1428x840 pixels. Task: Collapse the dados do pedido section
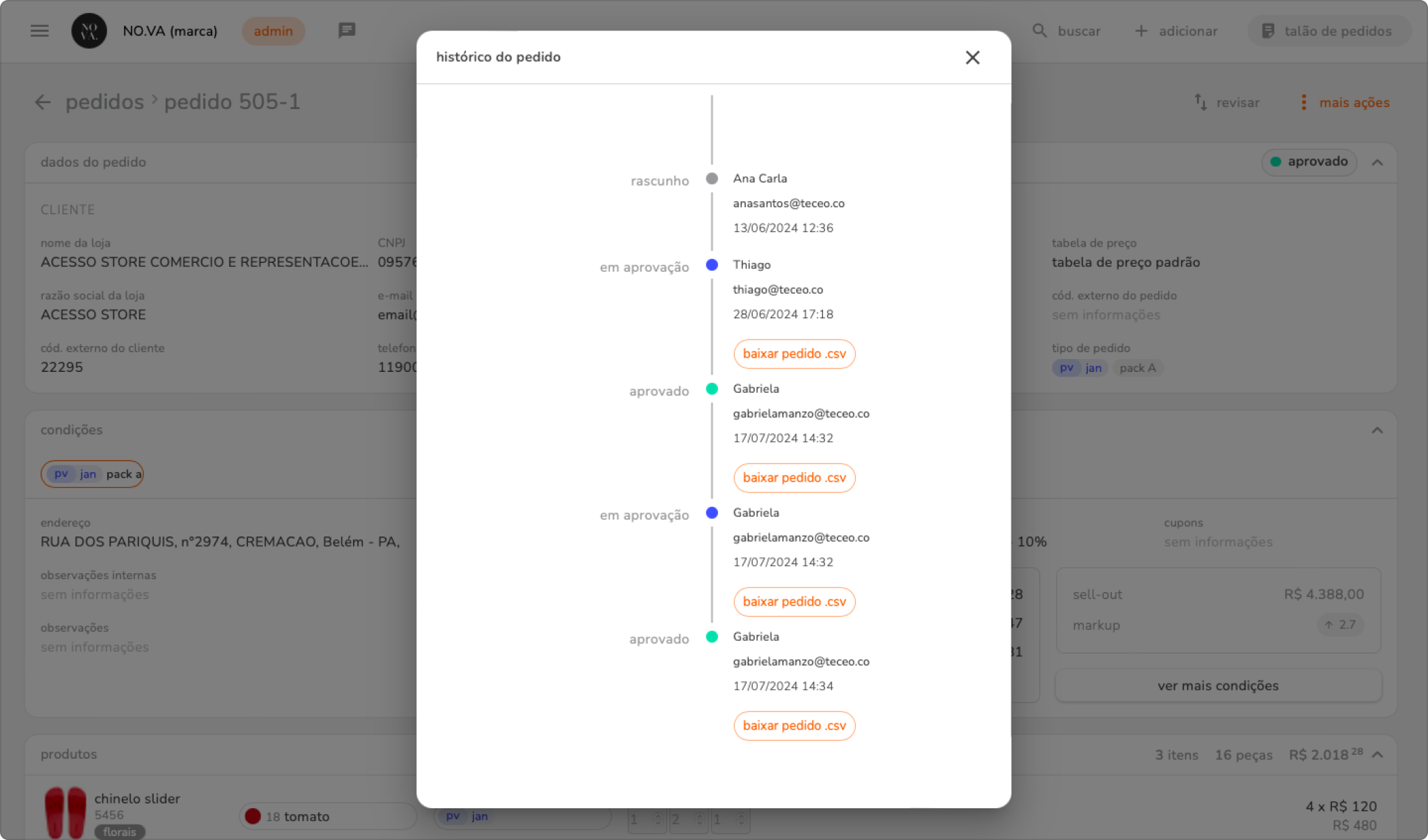[x=1377, y=163]
